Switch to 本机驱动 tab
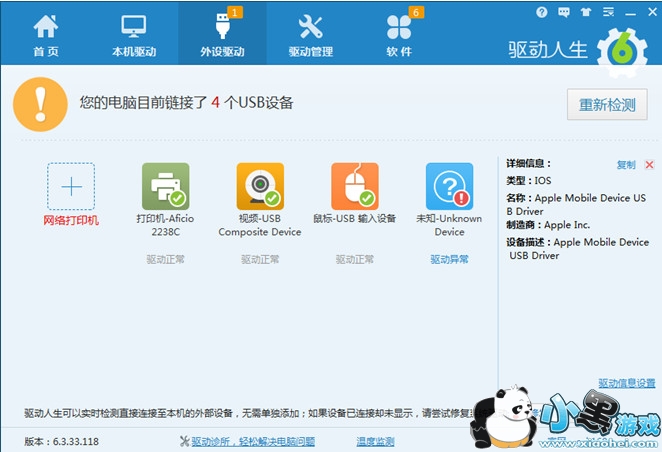Image resolution: width=662 pixels, height=452 pixels. [134, 35]
